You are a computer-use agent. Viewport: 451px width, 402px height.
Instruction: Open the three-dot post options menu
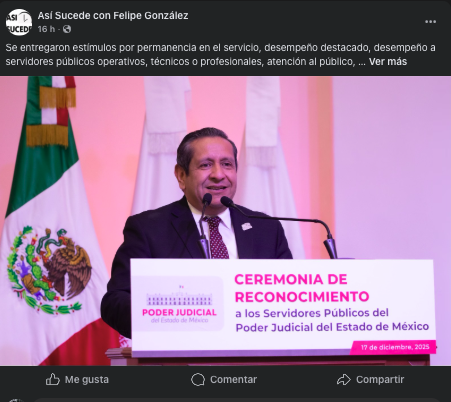(430, 22)
